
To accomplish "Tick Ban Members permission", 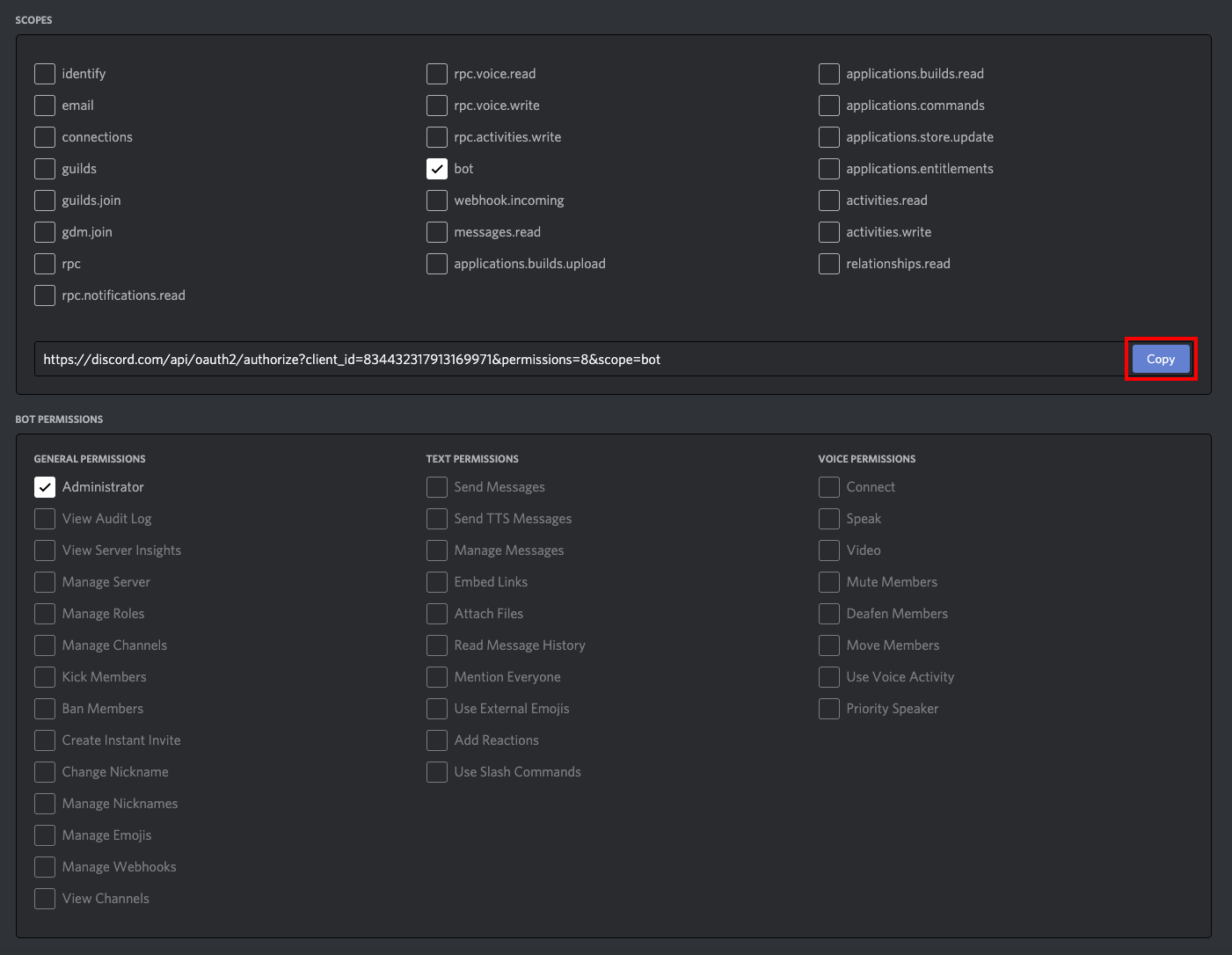I will (45, 709).
